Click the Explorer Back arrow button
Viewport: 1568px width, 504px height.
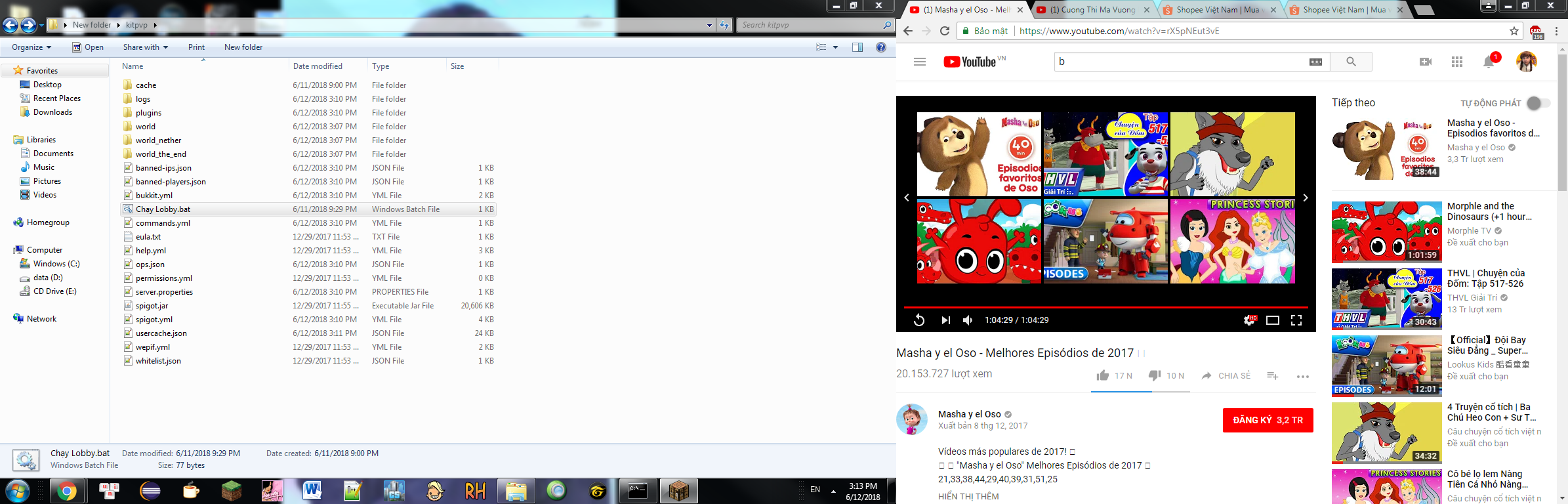pyautogui.click(x=10, y=25)
